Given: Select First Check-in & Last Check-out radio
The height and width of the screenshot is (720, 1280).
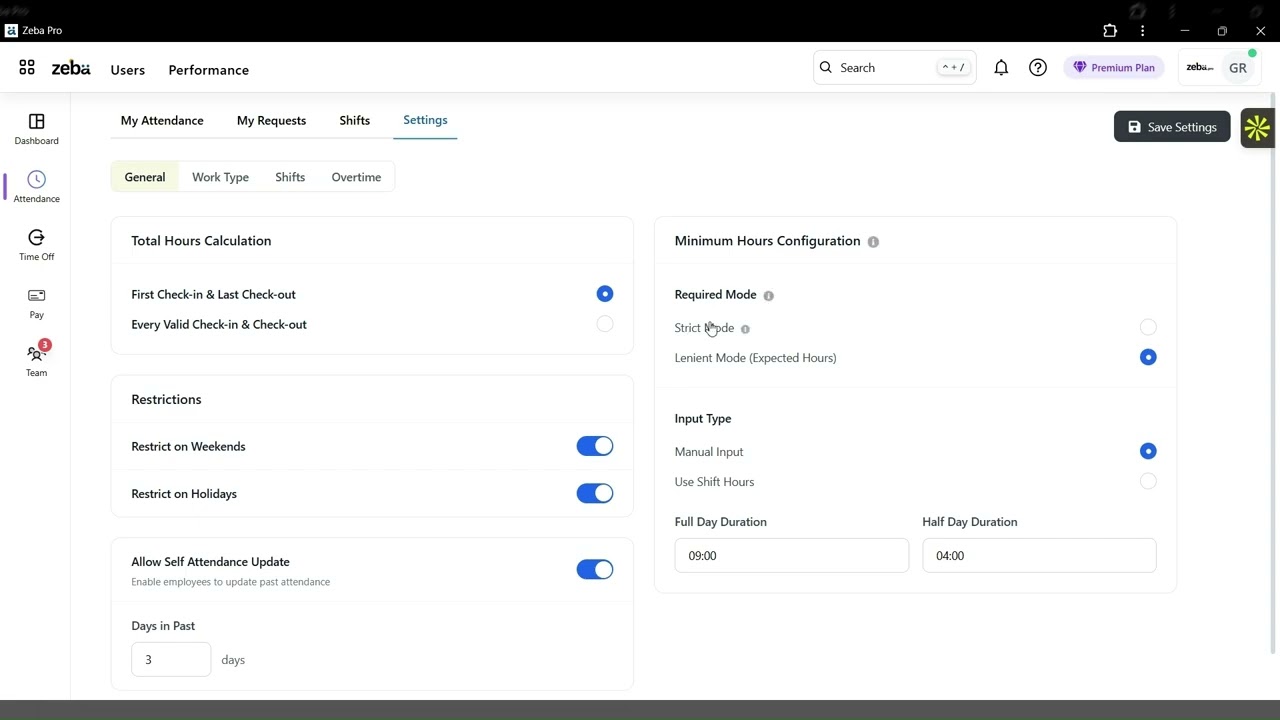Looking at the screenshot, I should pyautogui.click(x=605, y=294).
